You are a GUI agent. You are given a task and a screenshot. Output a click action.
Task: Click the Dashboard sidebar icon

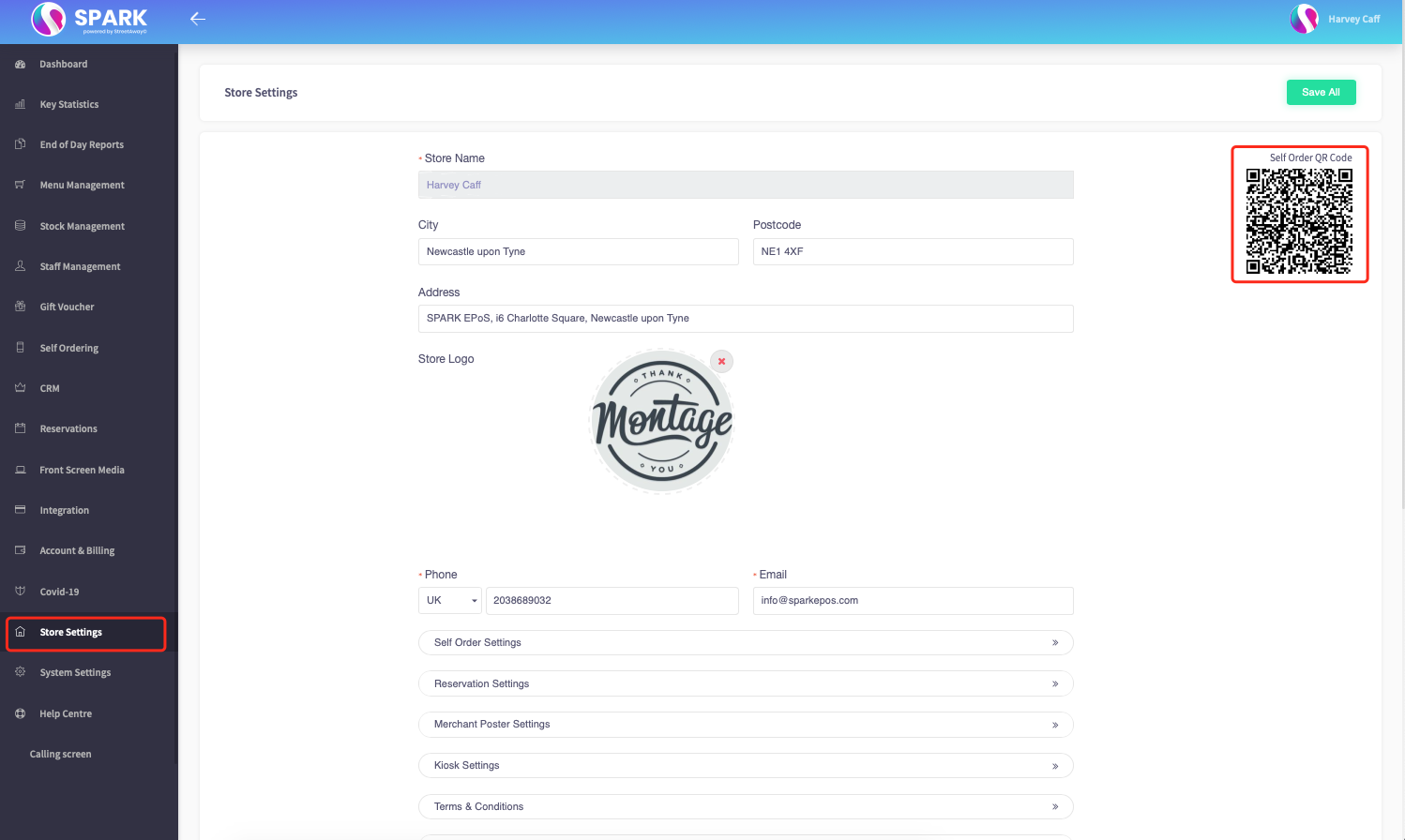click(x=20, y=64)
